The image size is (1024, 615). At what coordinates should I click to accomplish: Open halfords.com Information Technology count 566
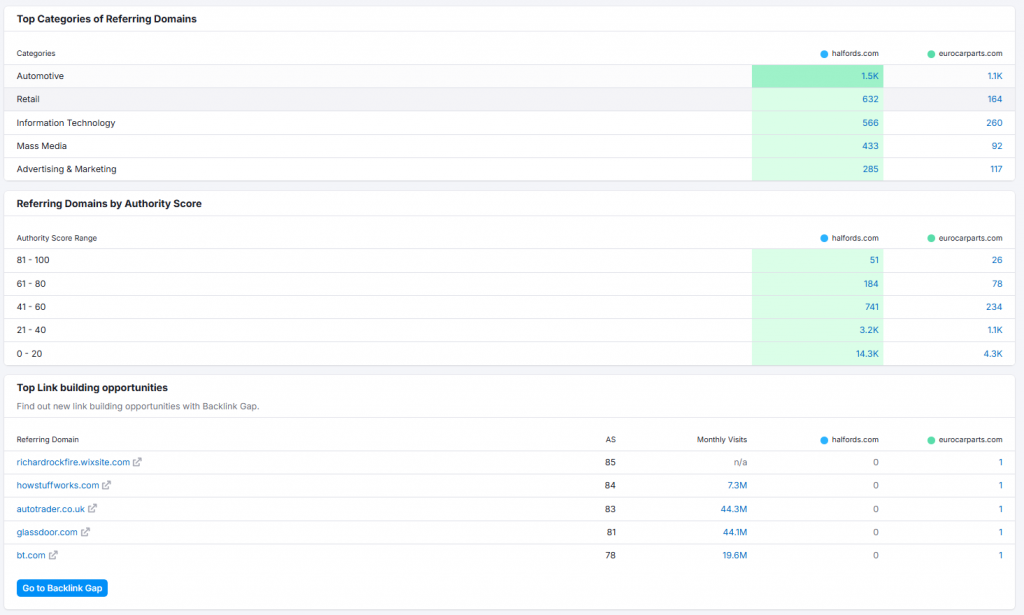[x=870, y=123]
